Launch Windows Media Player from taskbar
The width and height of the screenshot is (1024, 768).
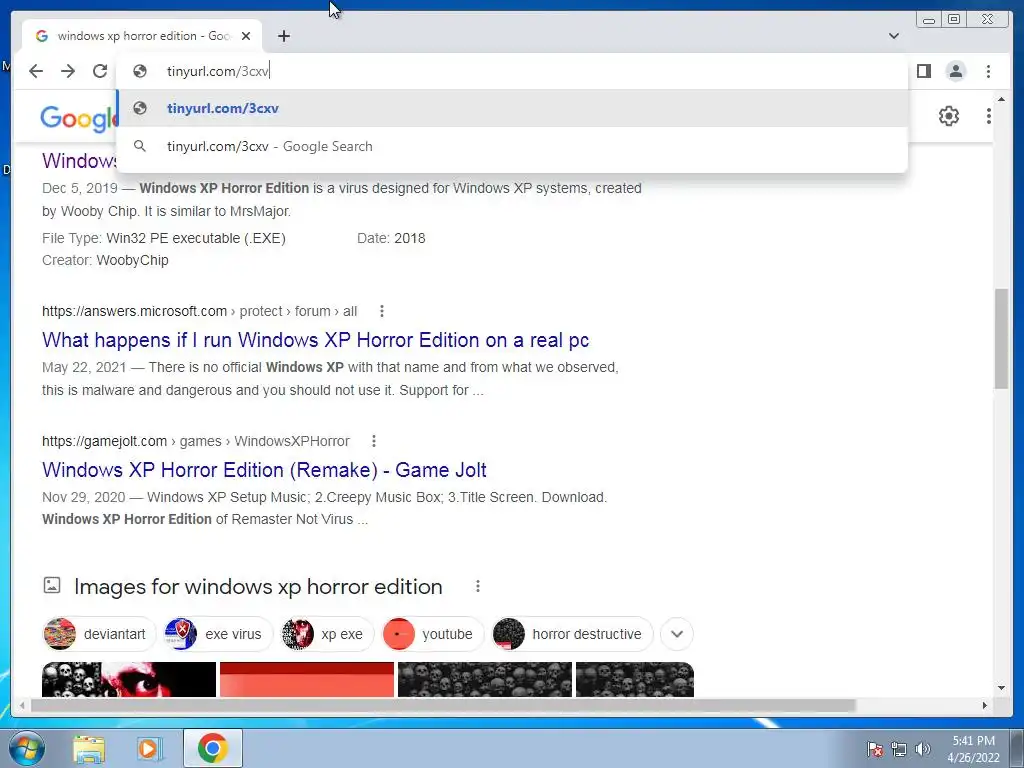click(x=150, y=749)
